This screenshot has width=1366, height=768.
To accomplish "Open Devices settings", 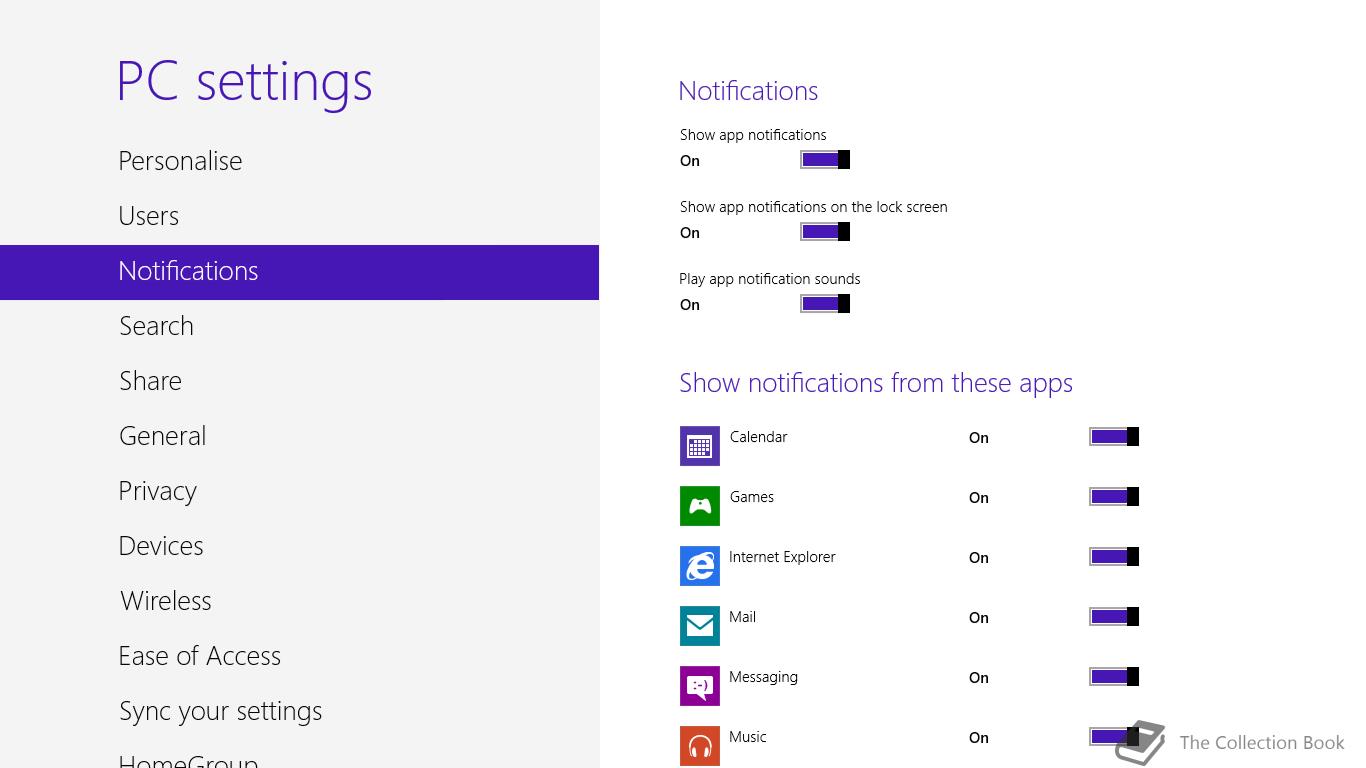I will (299, 546).
